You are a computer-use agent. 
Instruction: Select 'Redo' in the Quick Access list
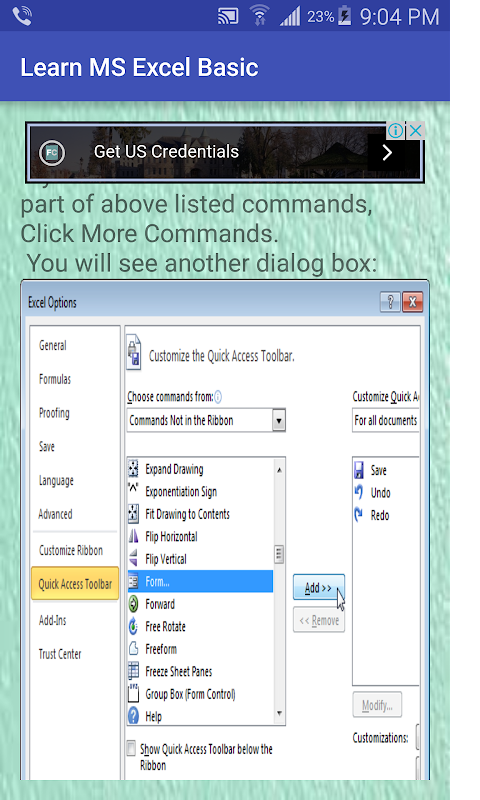point(386,515)
